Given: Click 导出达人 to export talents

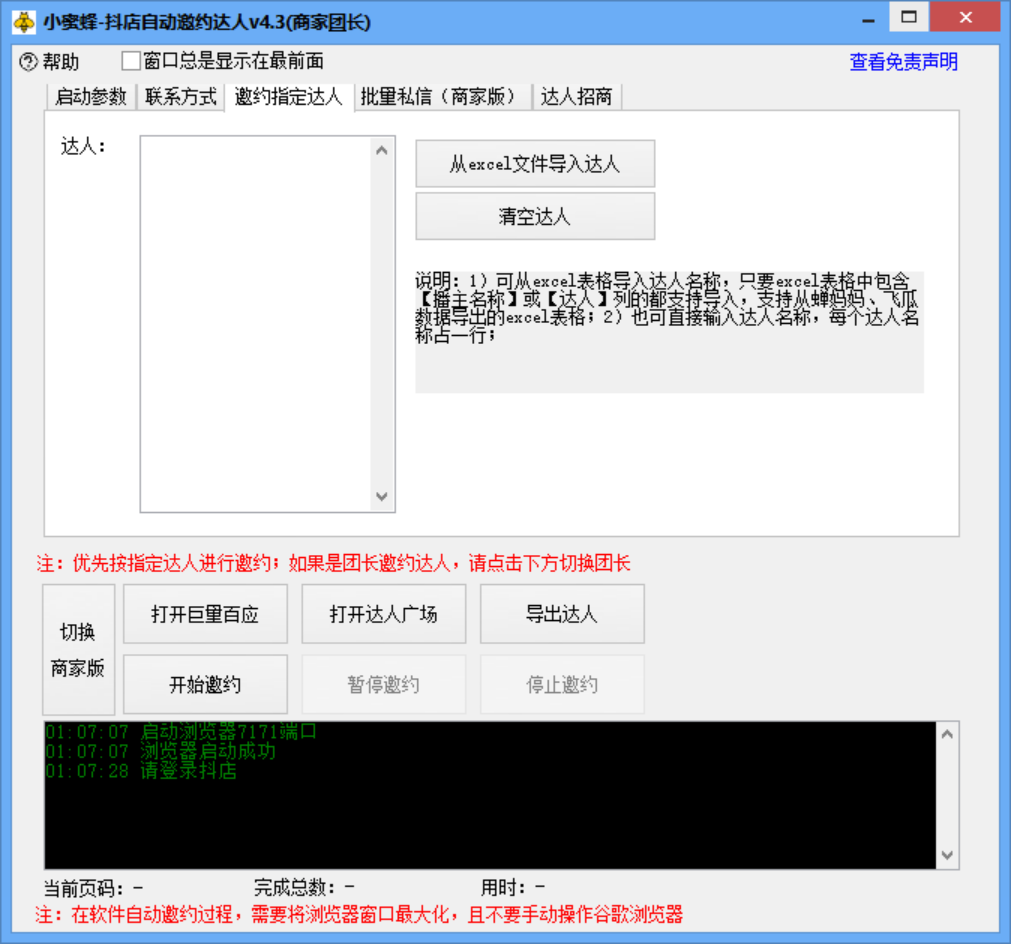Looking at the screenshot, I should 562,613.
